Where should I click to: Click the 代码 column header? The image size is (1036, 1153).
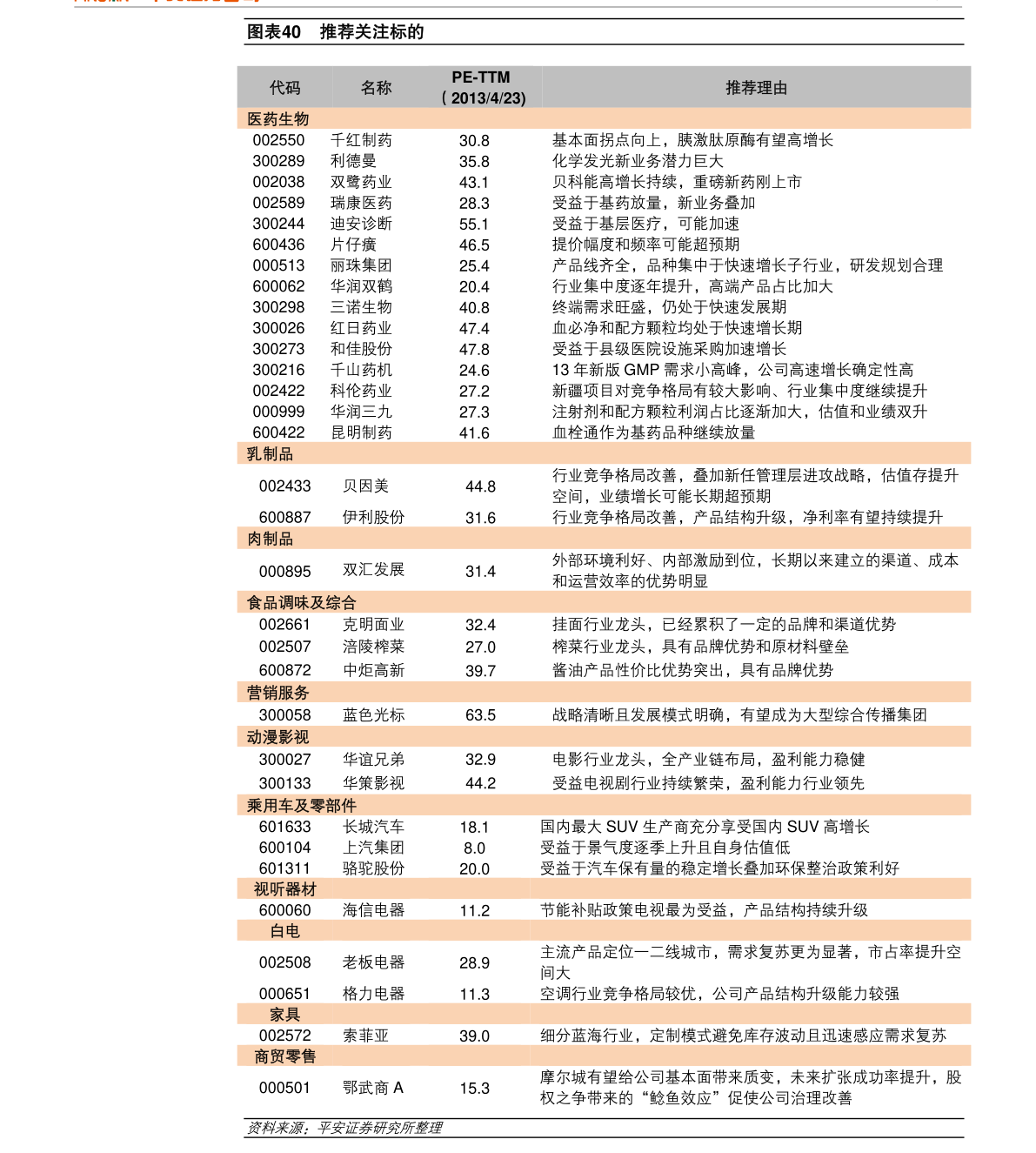tap(284, 88)
